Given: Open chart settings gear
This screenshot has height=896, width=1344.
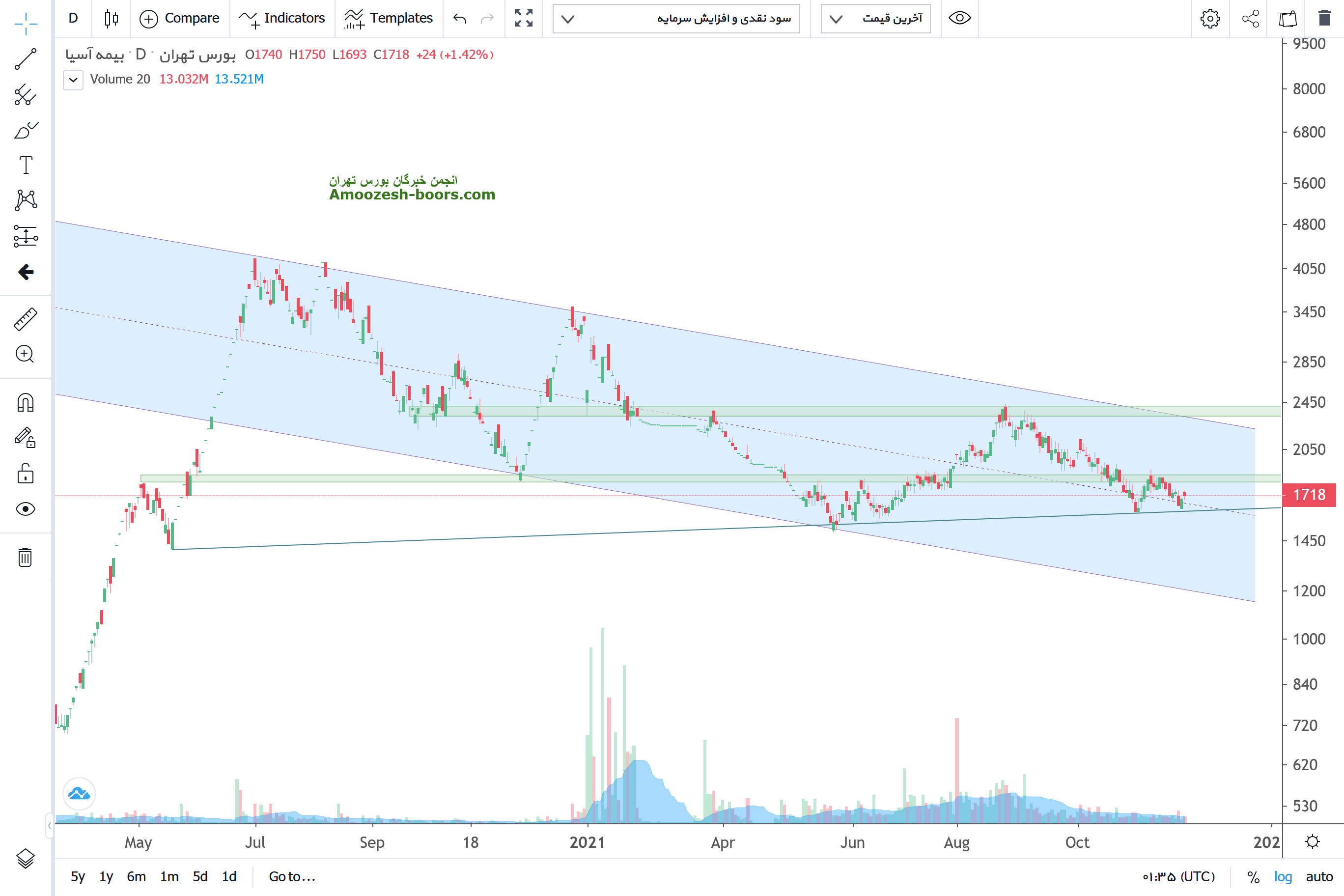Looking at the screenshot, I should tap(1210, 18).
